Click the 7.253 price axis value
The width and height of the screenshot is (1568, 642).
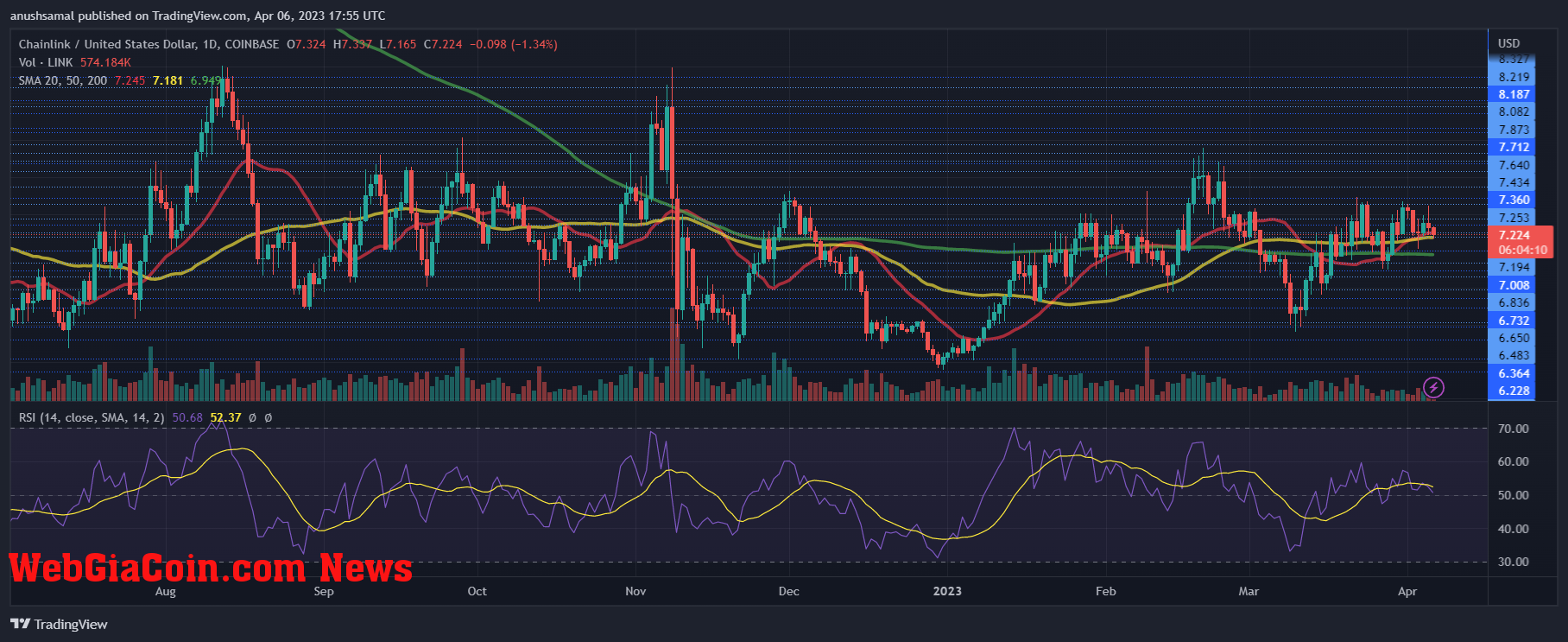tap(1514, 218)
